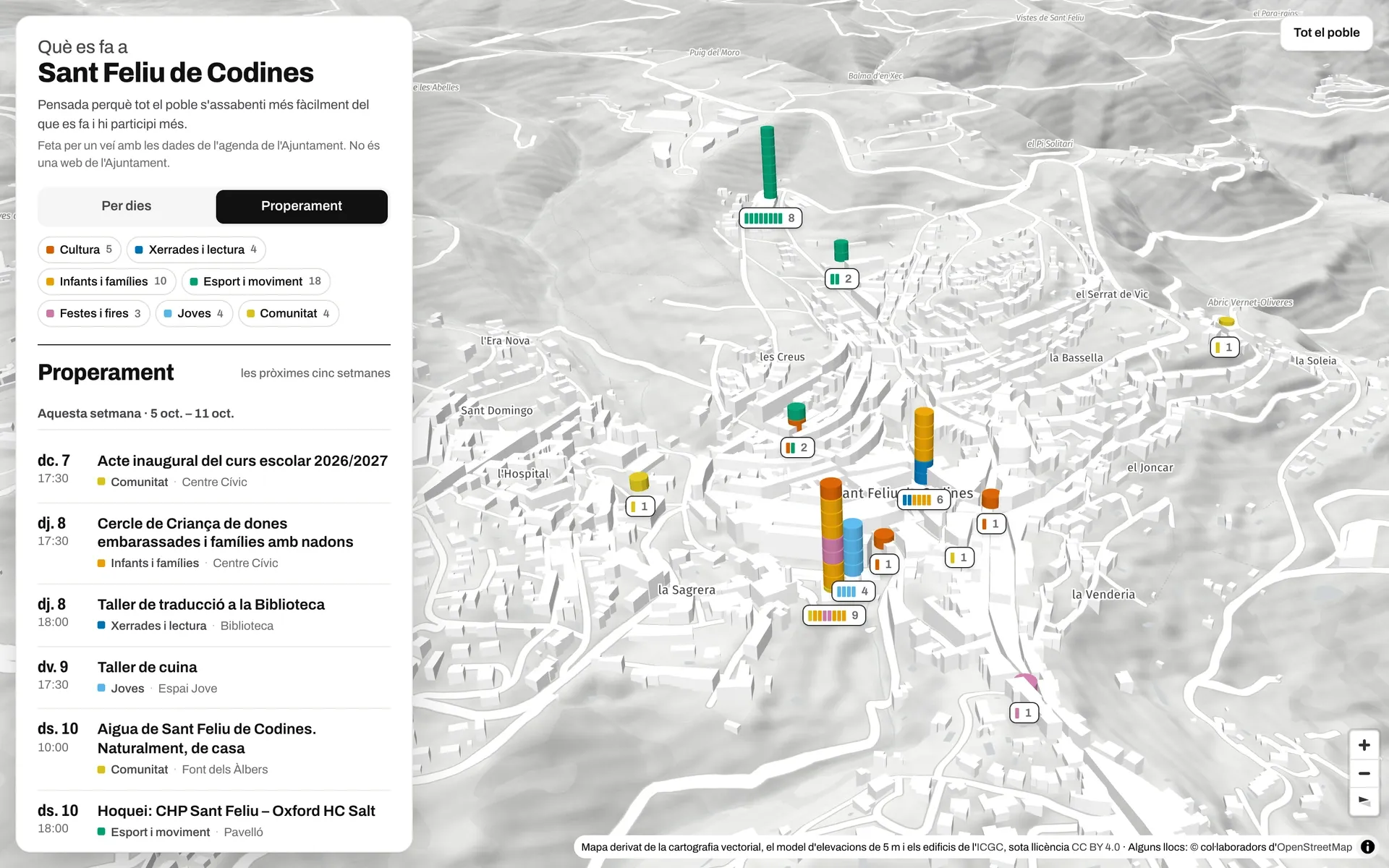
Task: Select the 2-event marker near les Creus
Action: pyautogui.click(x=797, y=448)
